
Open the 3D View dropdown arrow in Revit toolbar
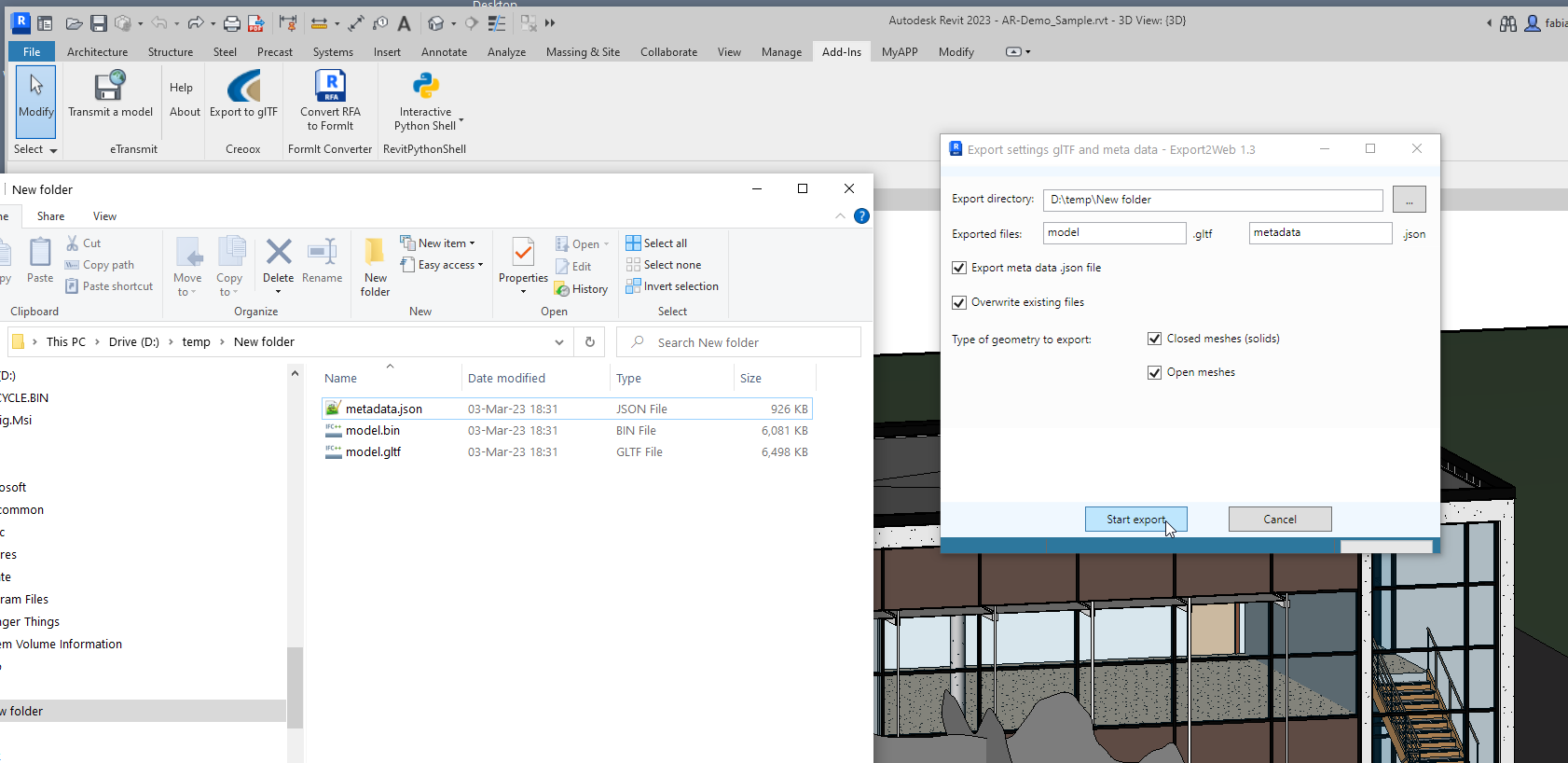453,24
